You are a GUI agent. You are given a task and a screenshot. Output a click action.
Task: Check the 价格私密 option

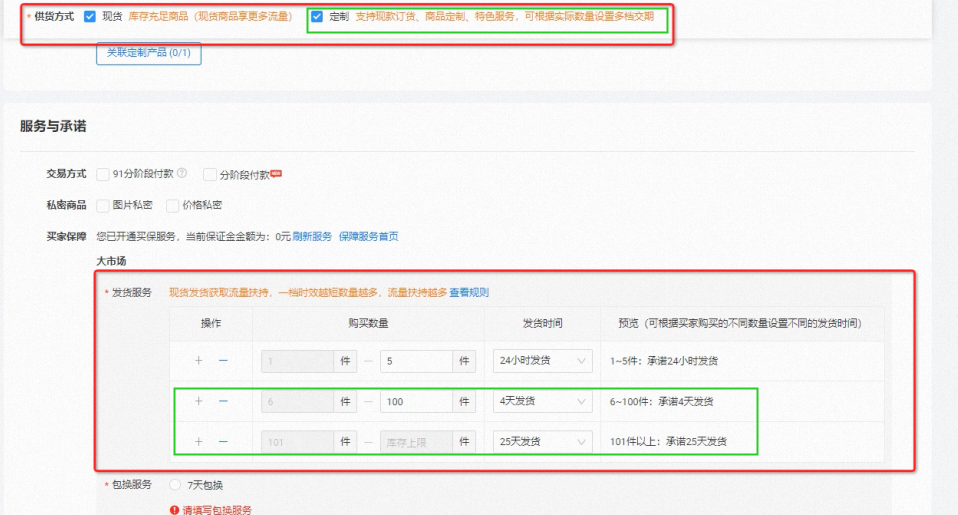click(x=172, y=205)
